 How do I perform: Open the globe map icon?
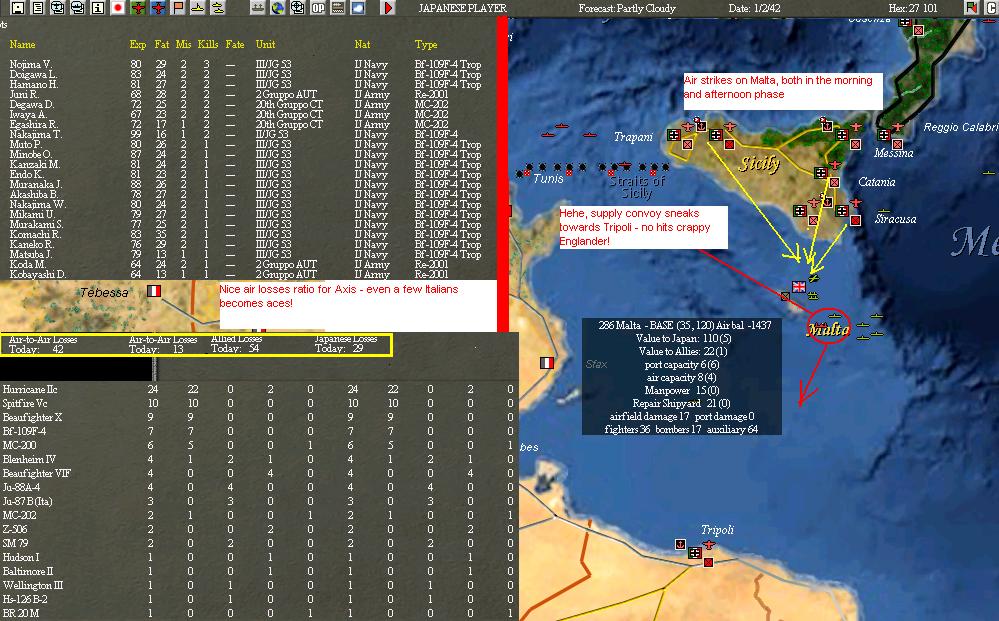278,8
